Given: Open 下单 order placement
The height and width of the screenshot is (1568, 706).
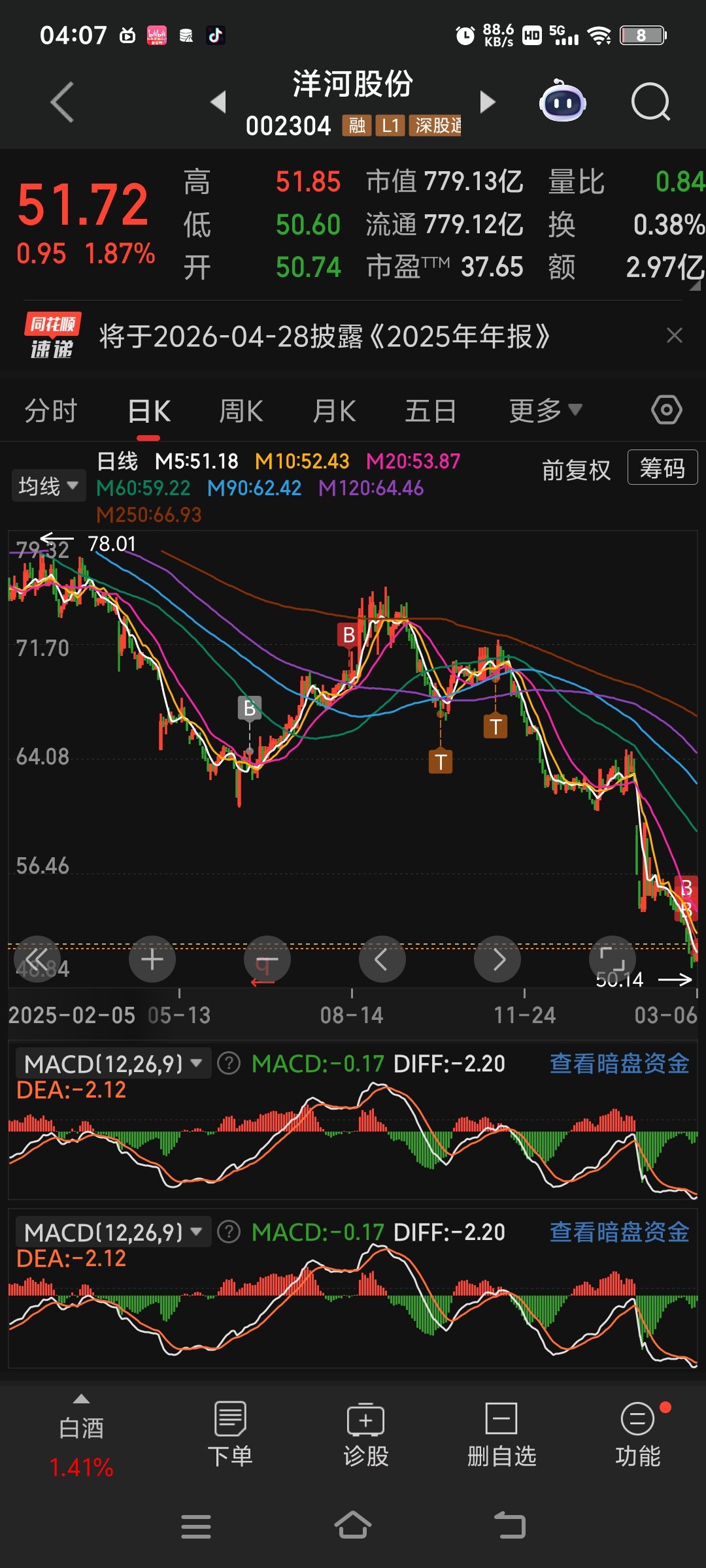Looking at the screenshot, I should pos(230,1436).
